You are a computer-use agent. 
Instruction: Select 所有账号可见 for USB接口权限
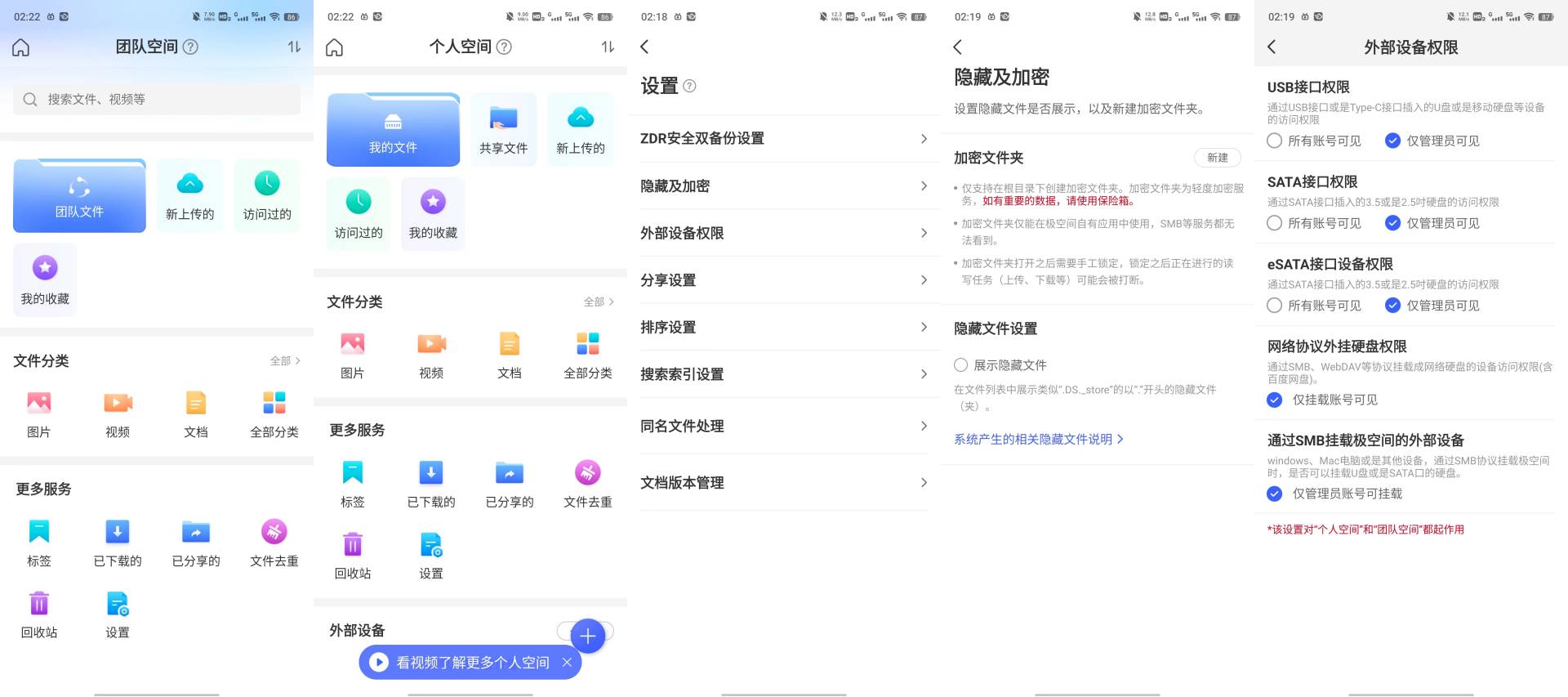click(1314, 141)
